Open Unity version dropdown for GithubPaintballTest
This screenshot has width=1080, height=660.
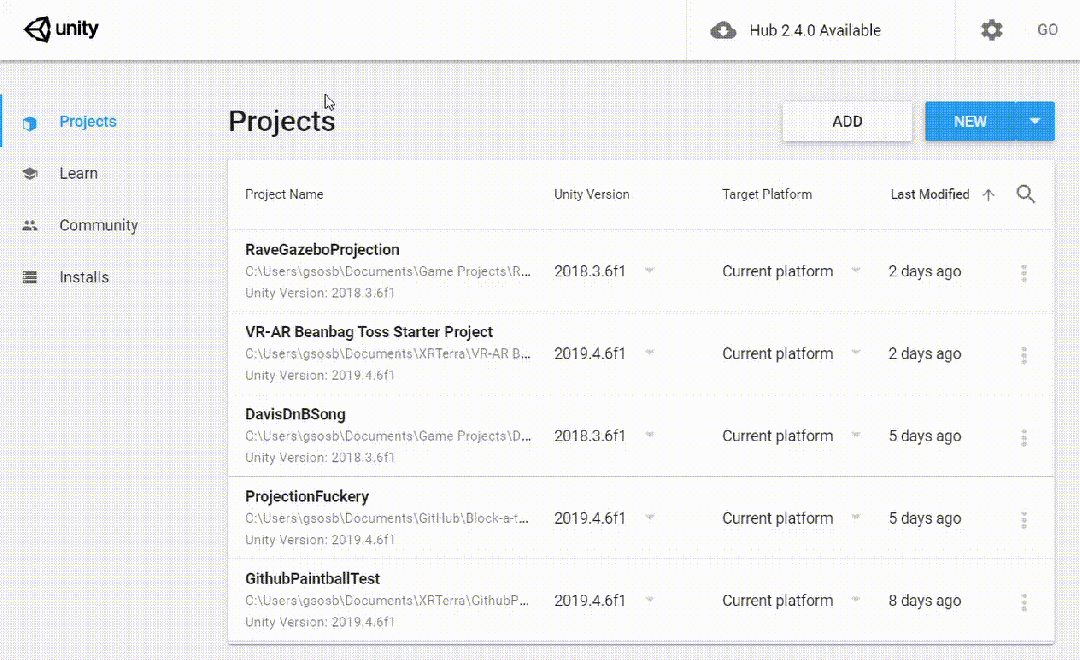coord(650,599)
